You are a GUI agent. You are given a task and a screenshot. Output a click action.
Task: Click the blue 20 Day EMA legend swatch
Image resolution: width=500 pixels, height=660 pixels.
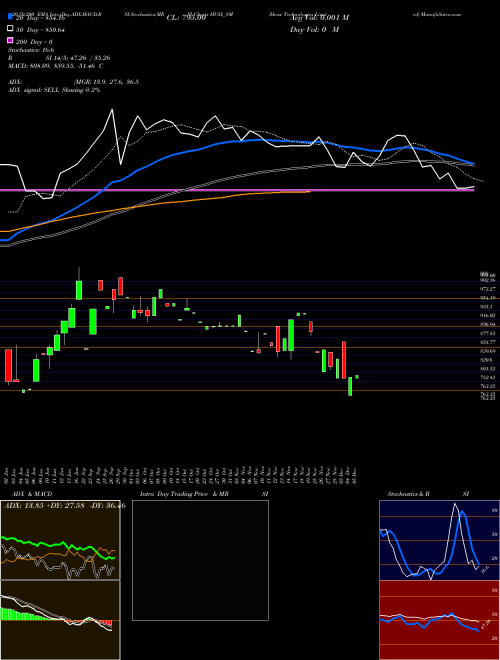point(10,17)
